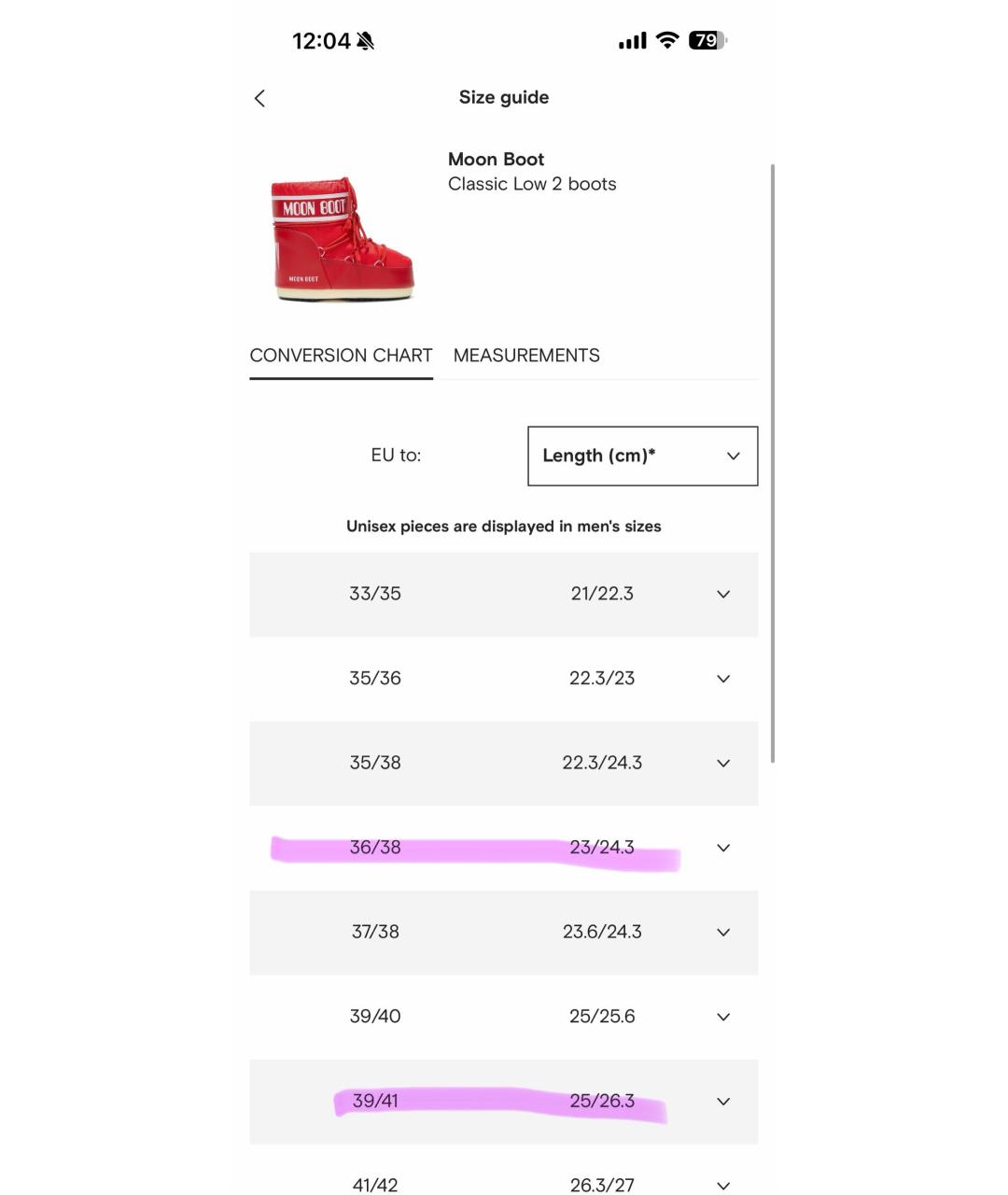Tap the battery level indicator
Screen dimensions: 1008x1195
pos(707,40)
